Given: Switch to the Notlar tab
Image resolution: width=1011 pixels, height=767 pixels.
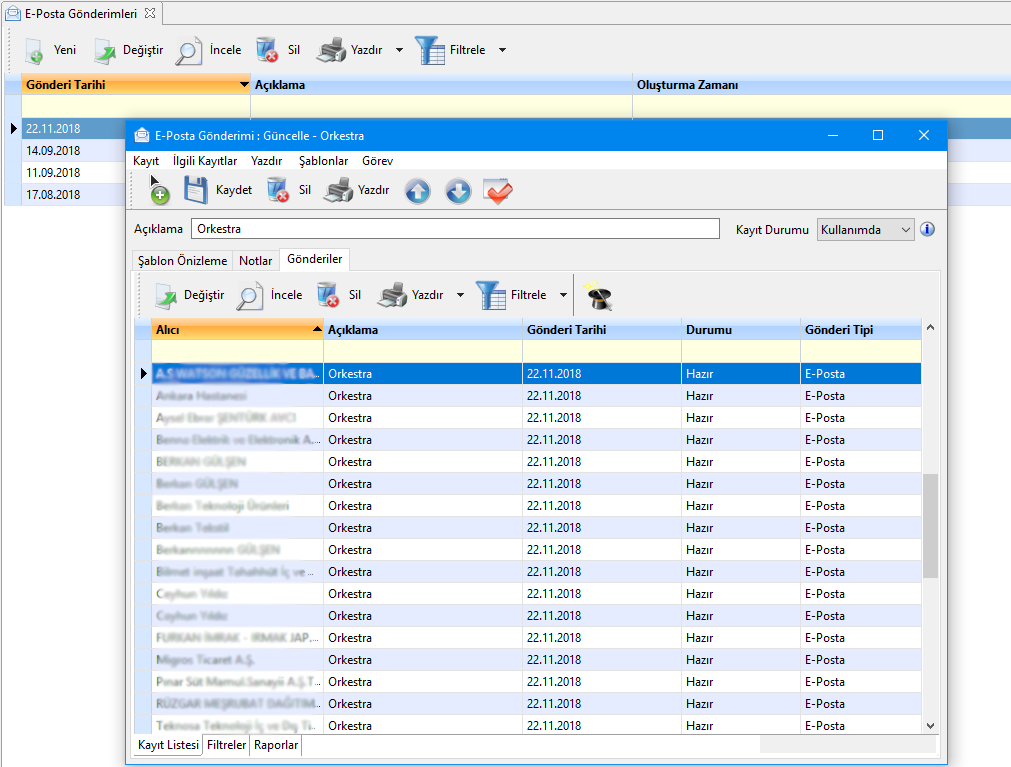Looking at the screenshot, I should (256, 261).
